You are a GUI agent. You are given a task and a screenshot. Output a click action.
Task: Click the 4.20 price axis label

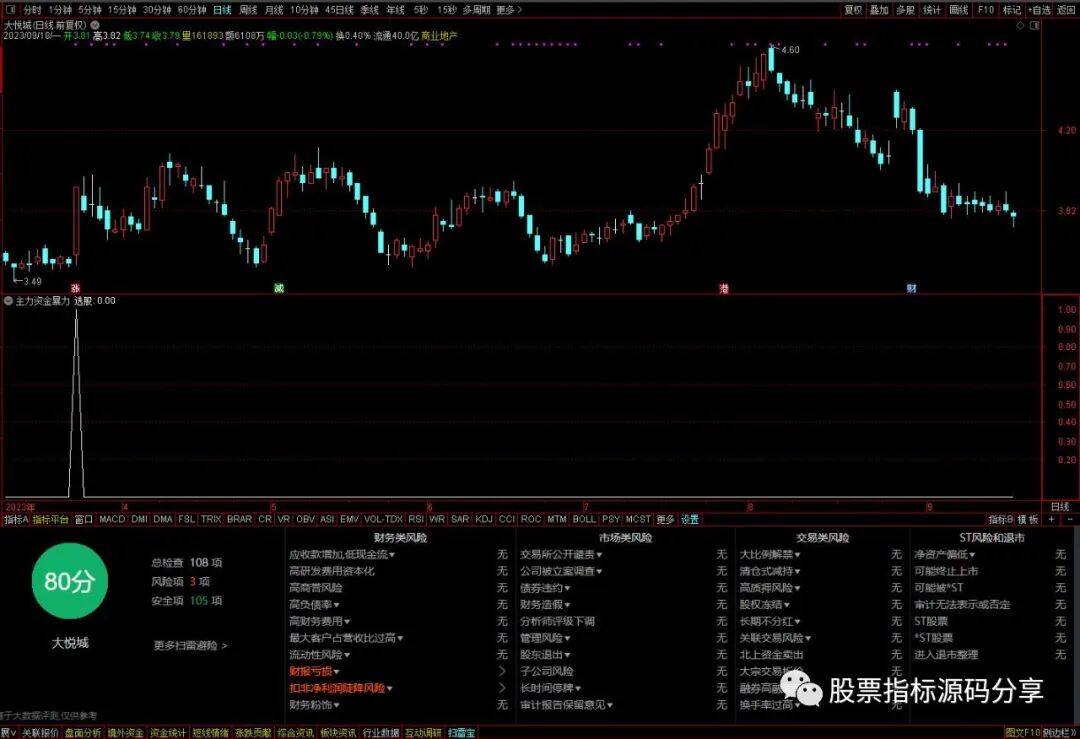(1066, 130)
